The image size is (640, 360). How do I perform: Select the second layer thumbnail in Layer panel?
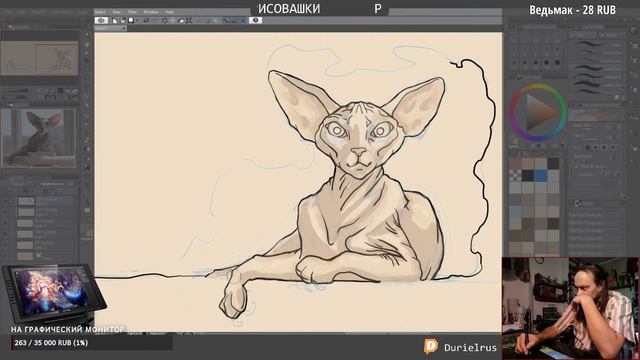click(26, 212)
